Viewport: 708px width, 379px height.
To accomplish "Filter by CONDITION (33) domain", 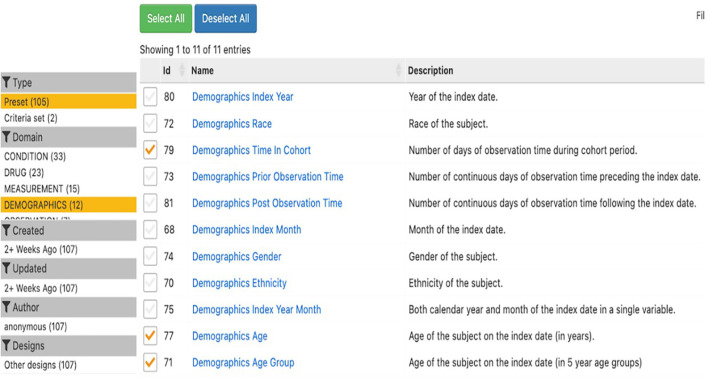I will (35, 156).
